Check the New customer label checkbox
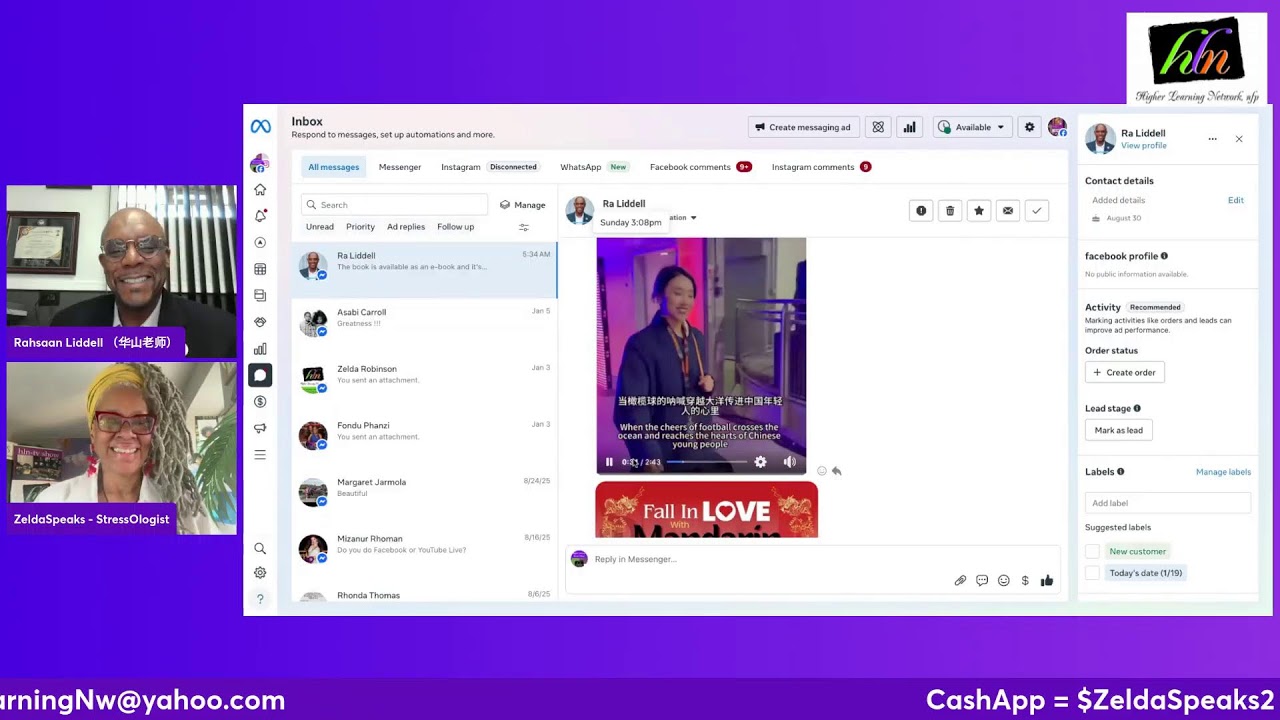The width and height of the screenshot is (1280, 720). pyautogui.click(x=1092, y=551)
